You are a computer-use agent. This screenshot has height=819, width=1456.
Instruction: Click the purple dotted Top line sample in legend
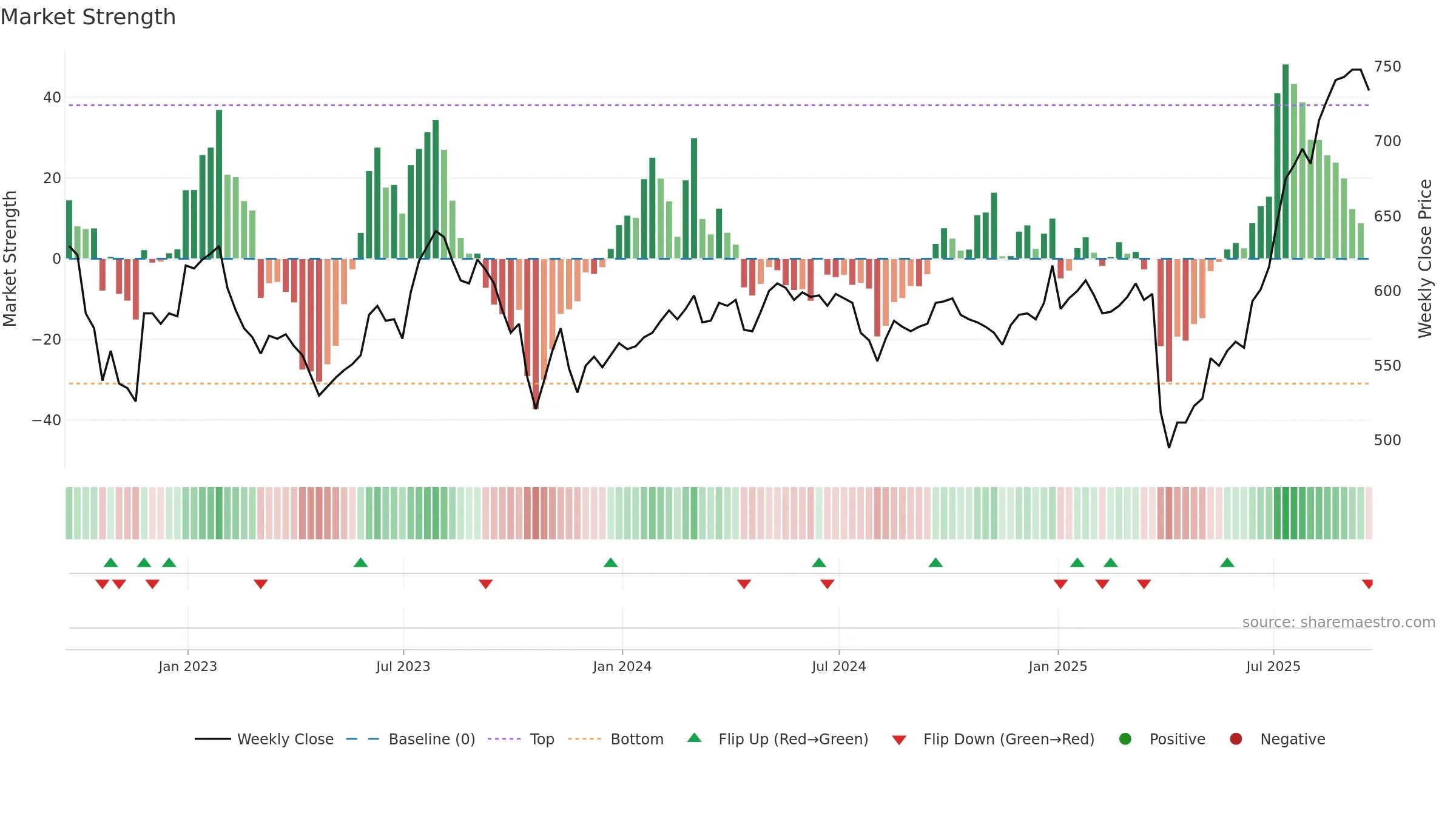coord(504,739)
